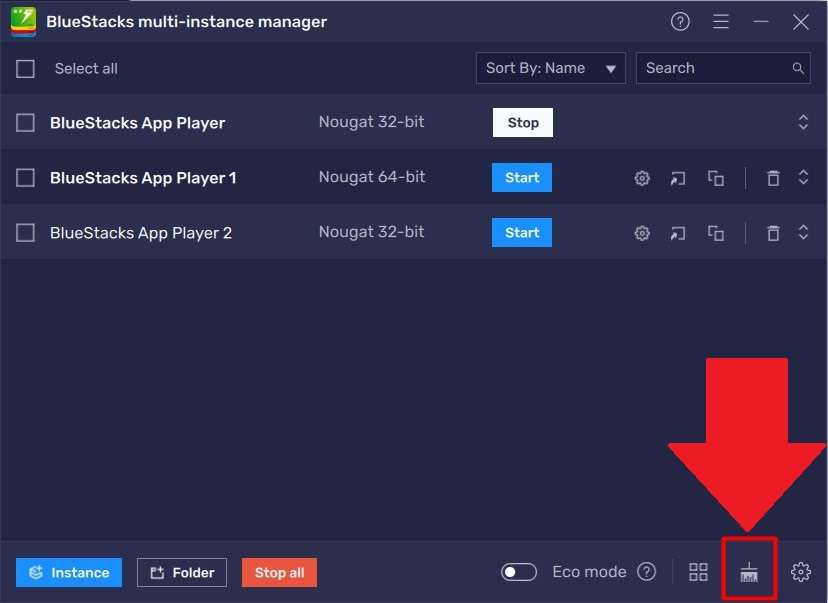Click the Stop all button
828x603 pixels.
click(279, 572)
